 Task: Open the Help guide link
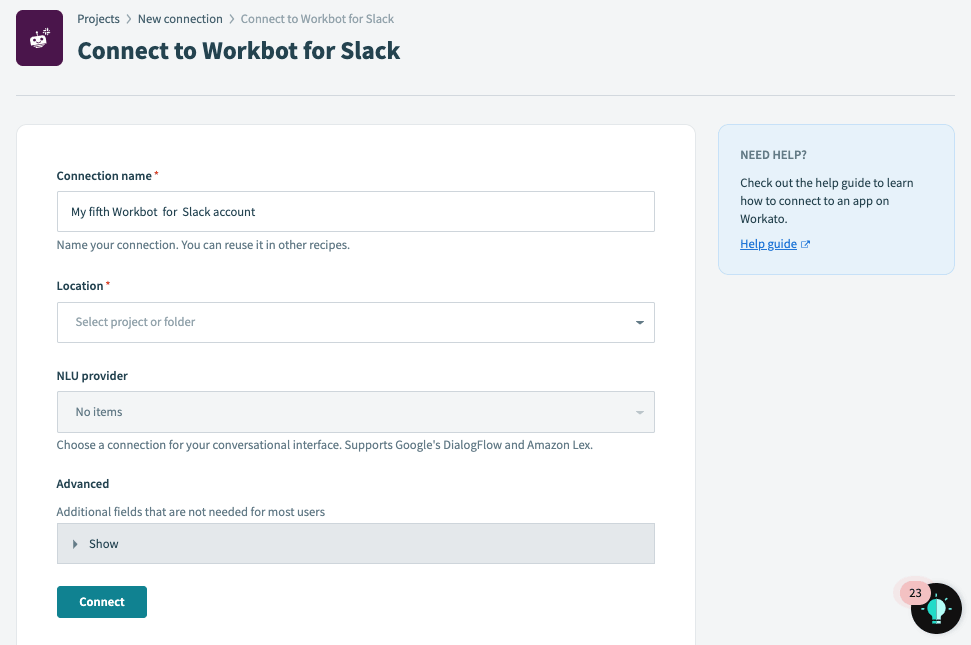769,244
